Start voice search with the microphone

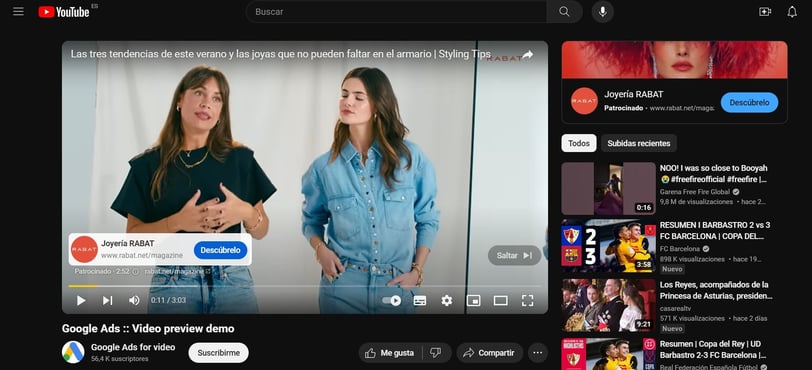(x=603, y=11)
